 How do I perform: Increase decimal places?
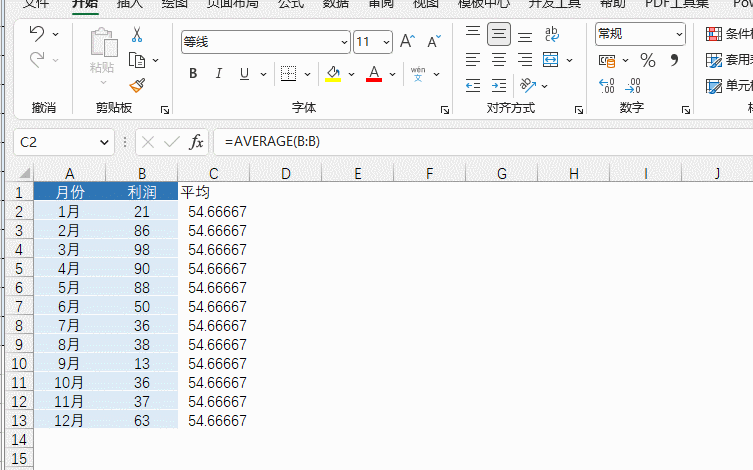607,86
